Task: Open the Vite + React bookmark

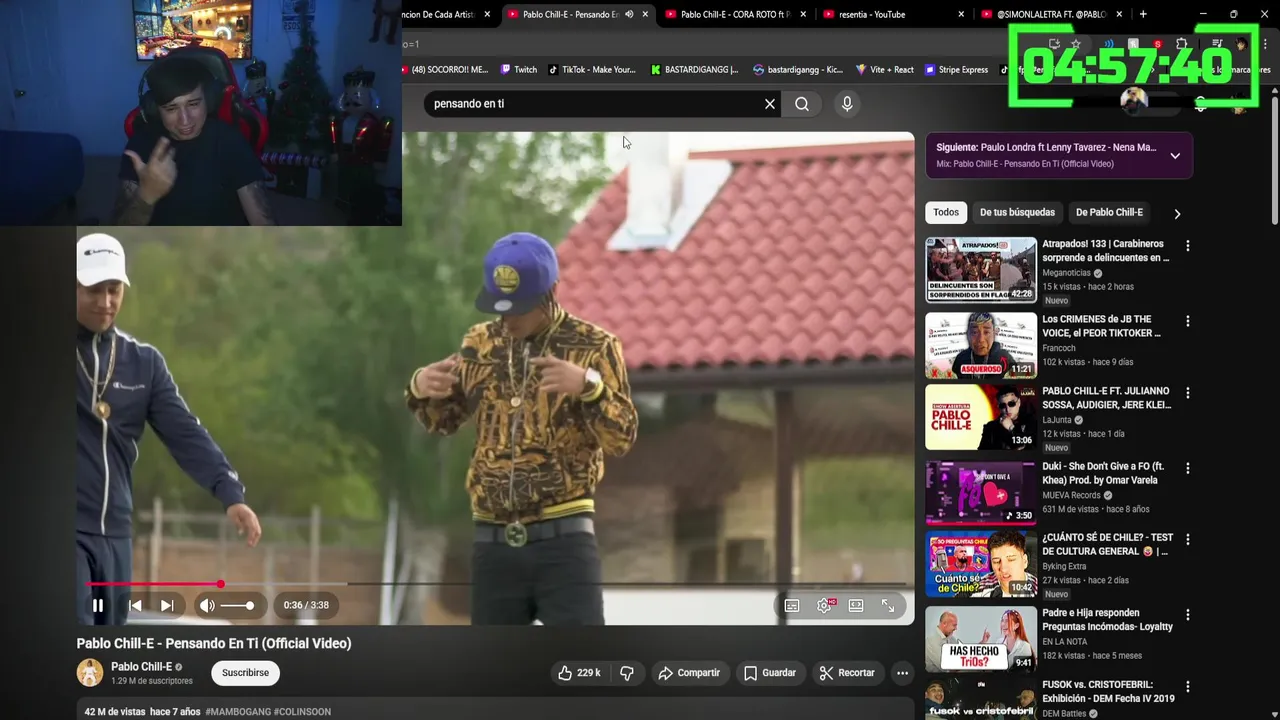Action: (x=885, y=70)
